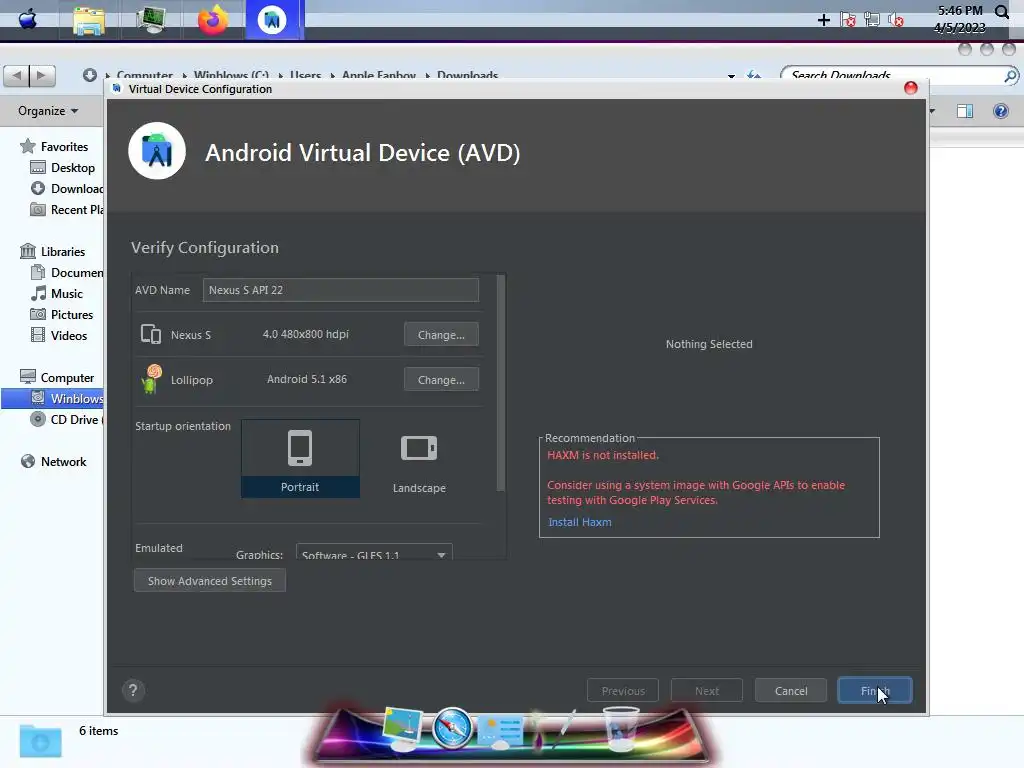Screen dimensions: 1024x768
Task: Click the Cancel button
Action: click(x=791, y=690)
